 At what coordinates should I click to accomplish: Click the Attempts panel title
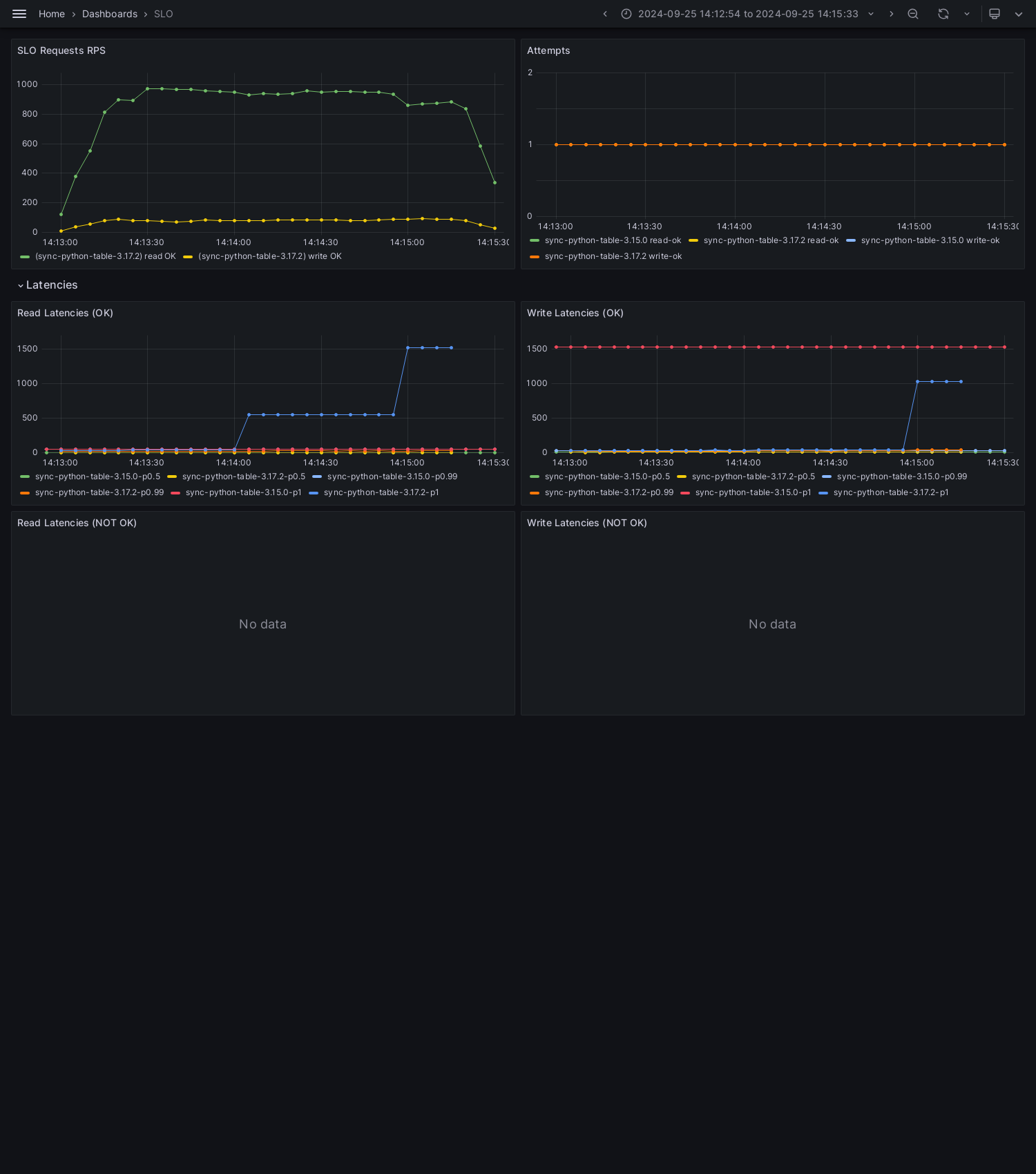[x=548, y=50]
